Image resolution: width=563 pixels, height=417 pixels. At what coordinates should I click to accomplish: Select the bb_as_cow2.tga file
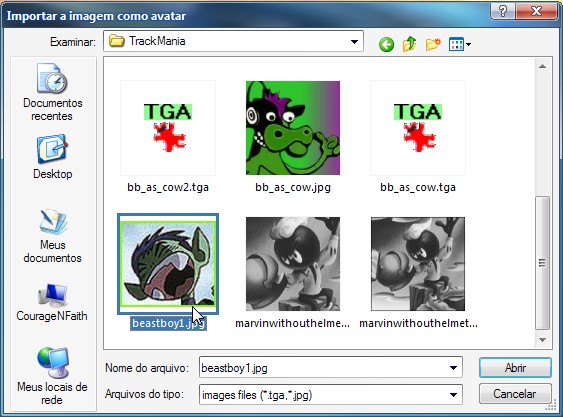tap(168, 136)
